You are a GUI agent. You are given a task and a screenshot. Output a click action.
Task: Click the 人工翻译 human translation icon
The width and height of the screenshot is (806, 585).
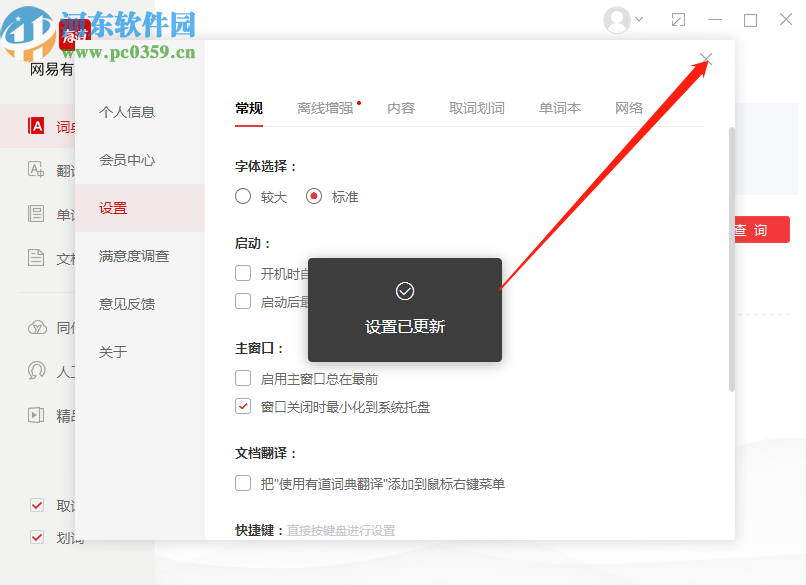click(x=34, y=370)
